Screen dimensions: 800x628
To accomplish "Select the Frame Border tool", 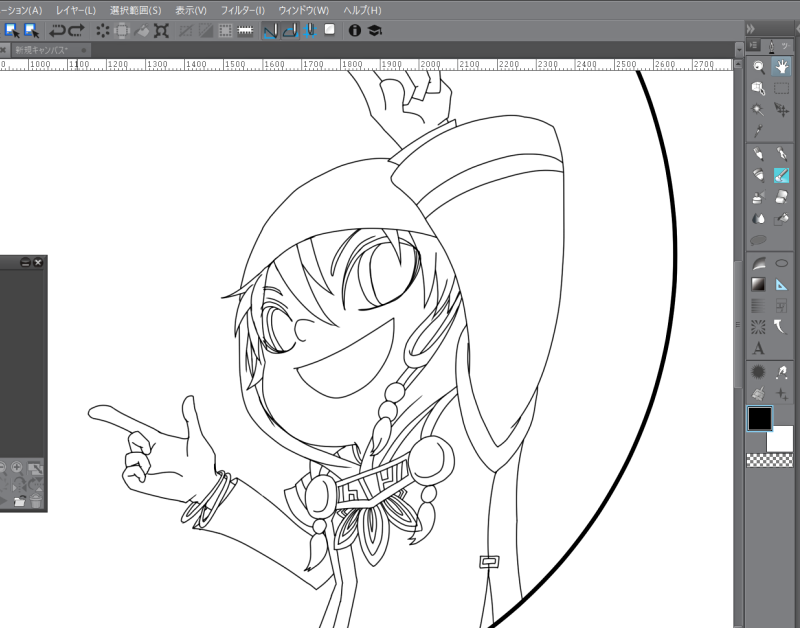I will pyautogui.click(x=781, y=306).
